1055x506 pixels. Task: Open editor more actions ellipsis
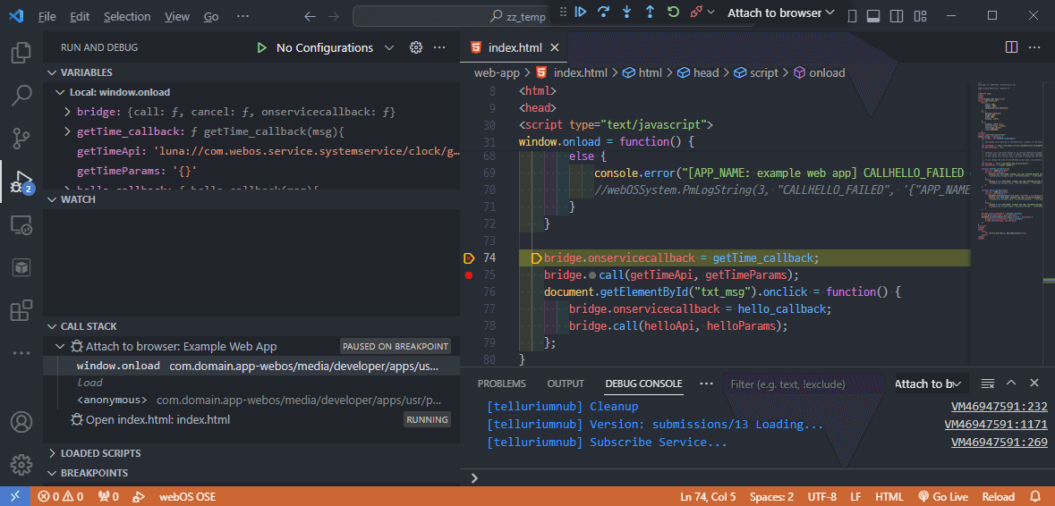(1033, 47)
